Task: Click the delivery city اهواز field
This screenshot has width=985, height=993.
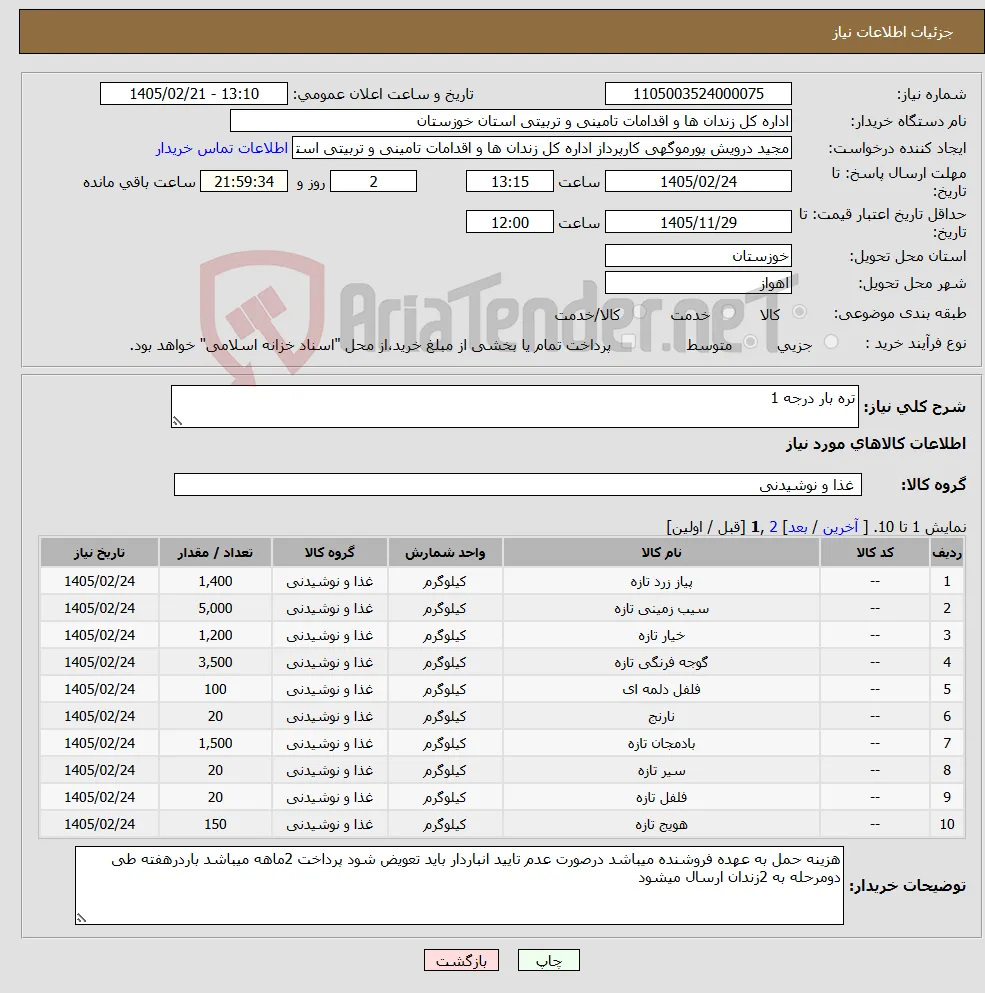Action: tap(698, 283)
